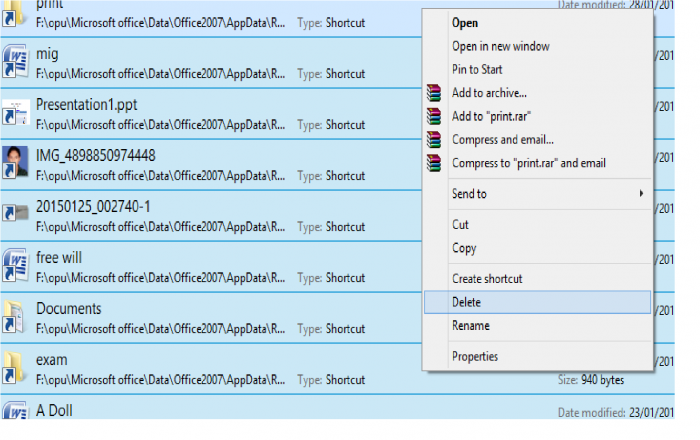Click the exam folder shortcut icon
Viewport: 700px width, 440px height.
[x=15, y=368]
